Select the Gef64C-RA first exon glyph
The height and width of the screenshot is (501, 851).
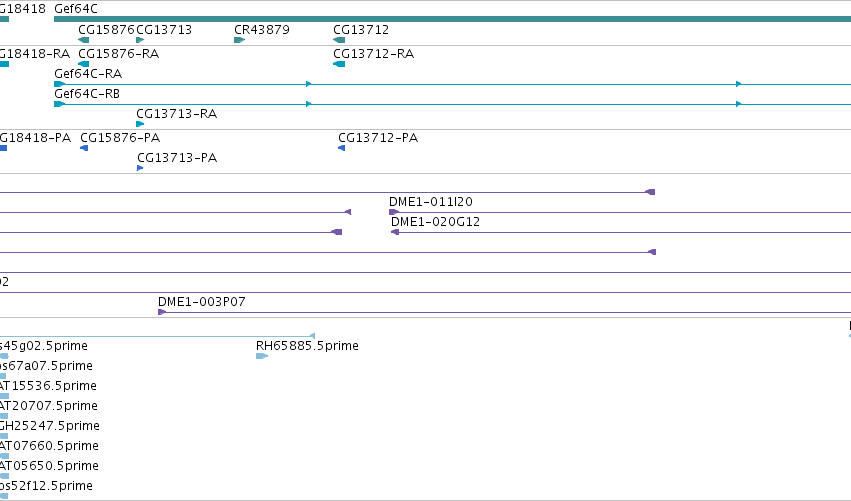pos(60,84)
